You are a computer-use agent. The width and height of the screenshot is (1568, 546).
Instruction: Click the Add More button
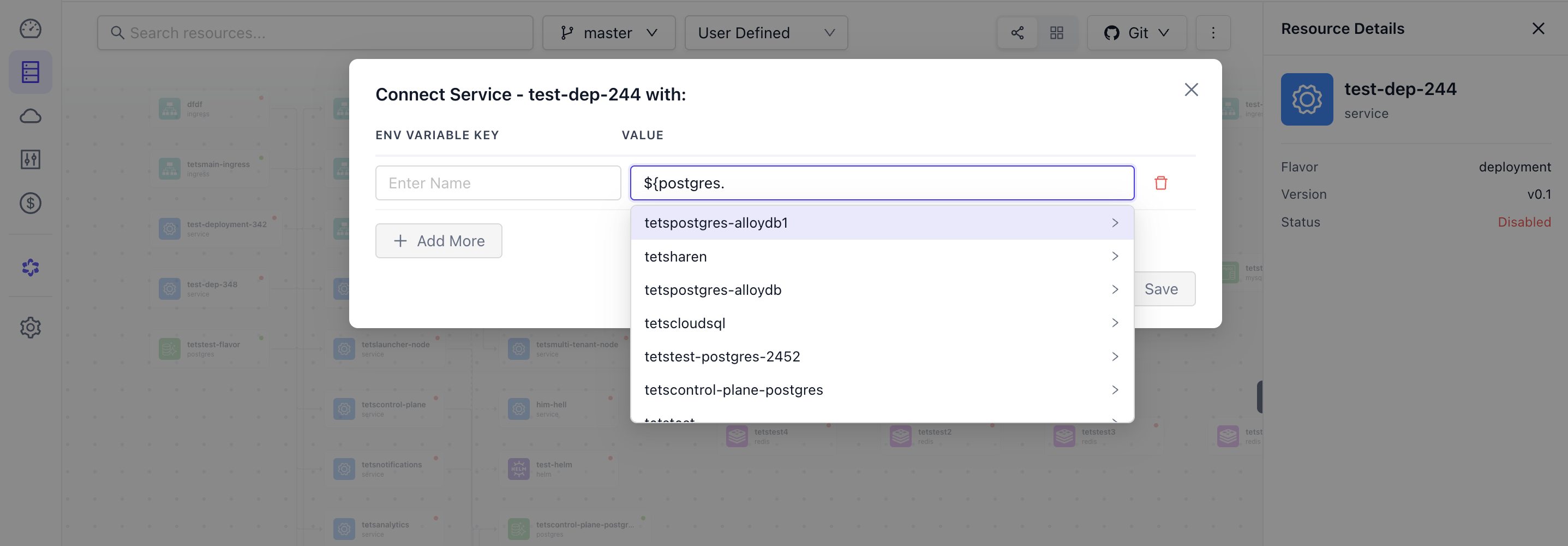click(438, 241)
